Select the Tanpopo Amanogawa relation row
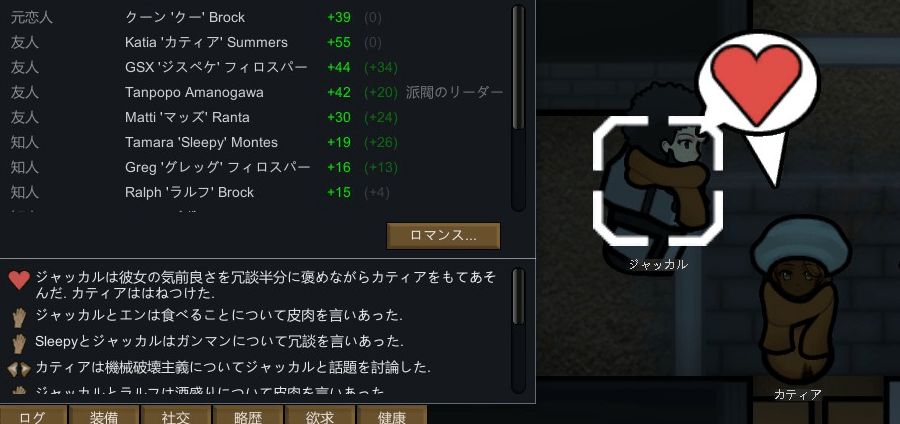Screen dimensions: 900x424 (x=257, y=92)
